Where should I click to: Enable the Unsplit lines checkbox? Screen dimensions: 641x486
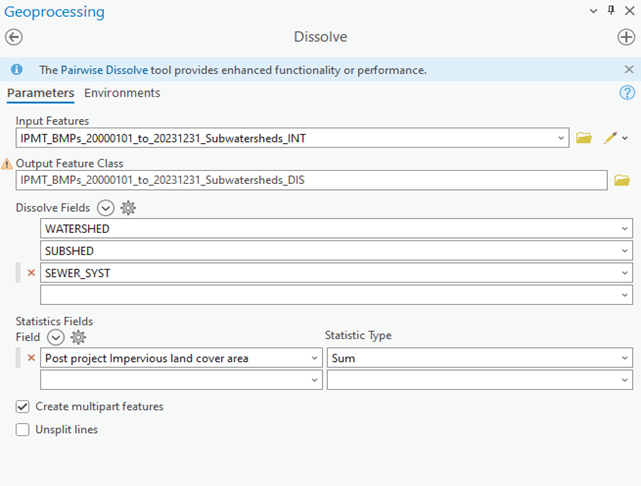tap(22, 429)
